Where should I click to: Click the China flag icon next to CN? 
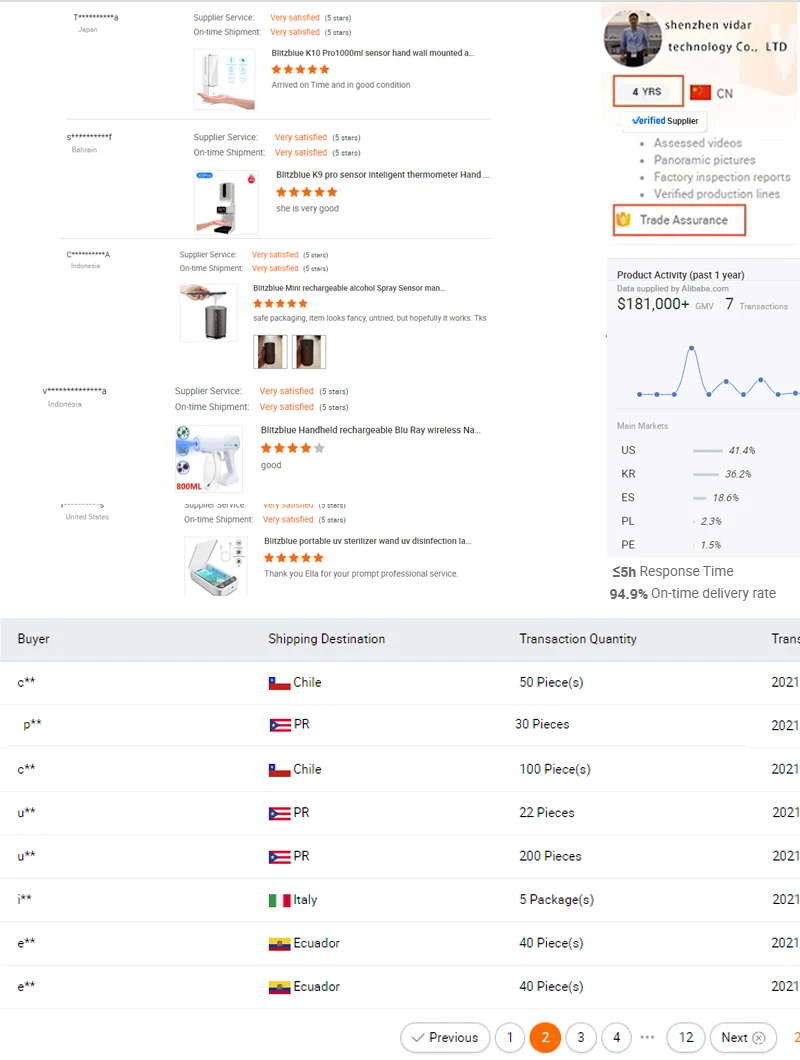[x=700, y=93]
